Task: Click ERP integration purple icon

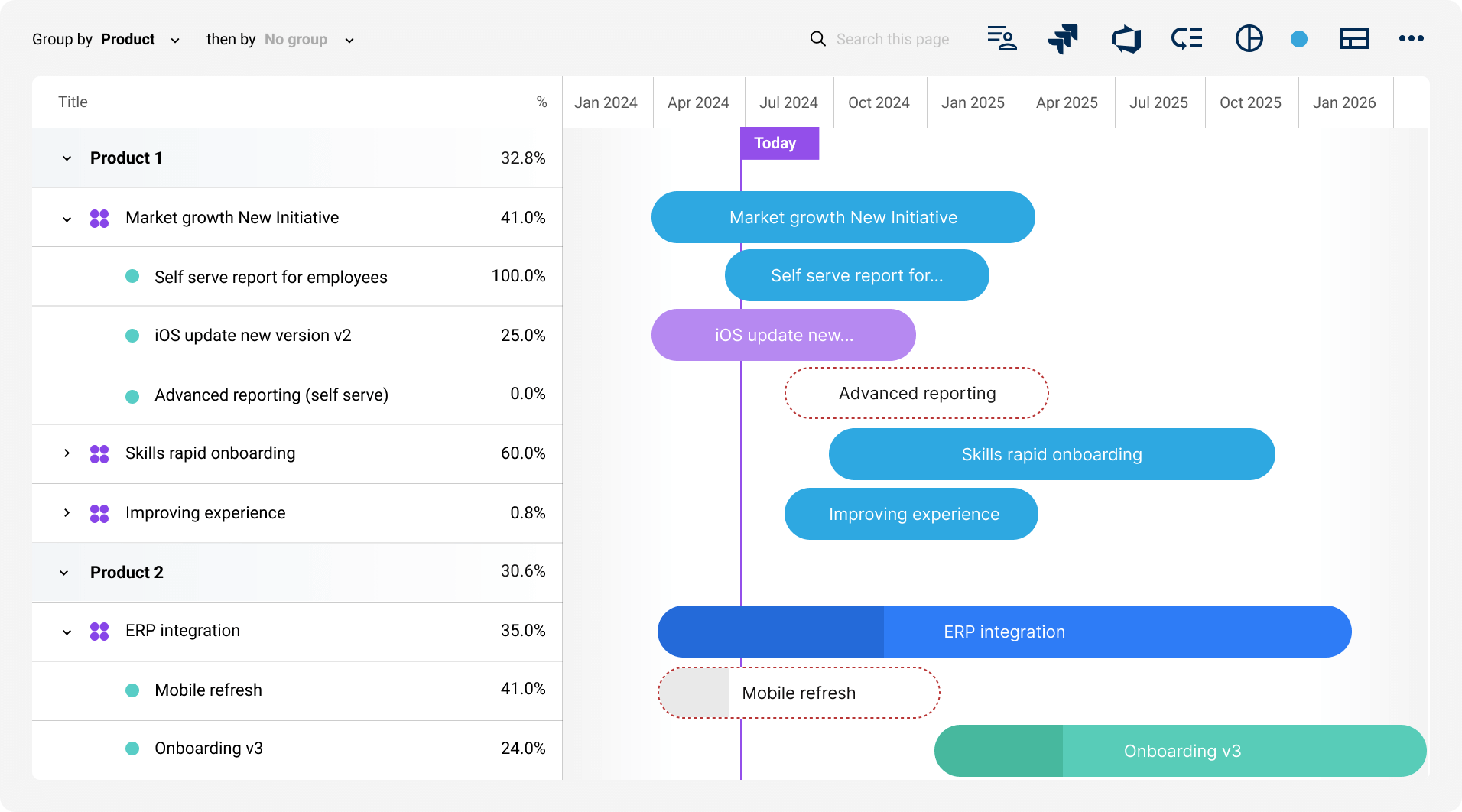Action: (x=99, y=632)
